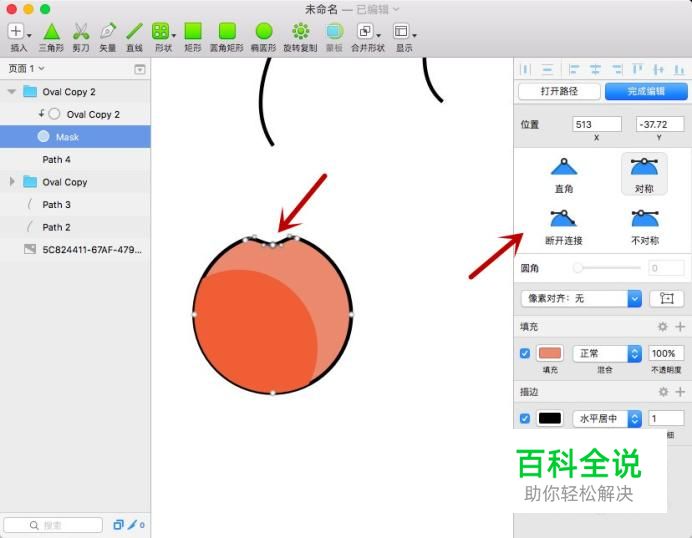Add a new border with plus icon

(x=680, y=391)
